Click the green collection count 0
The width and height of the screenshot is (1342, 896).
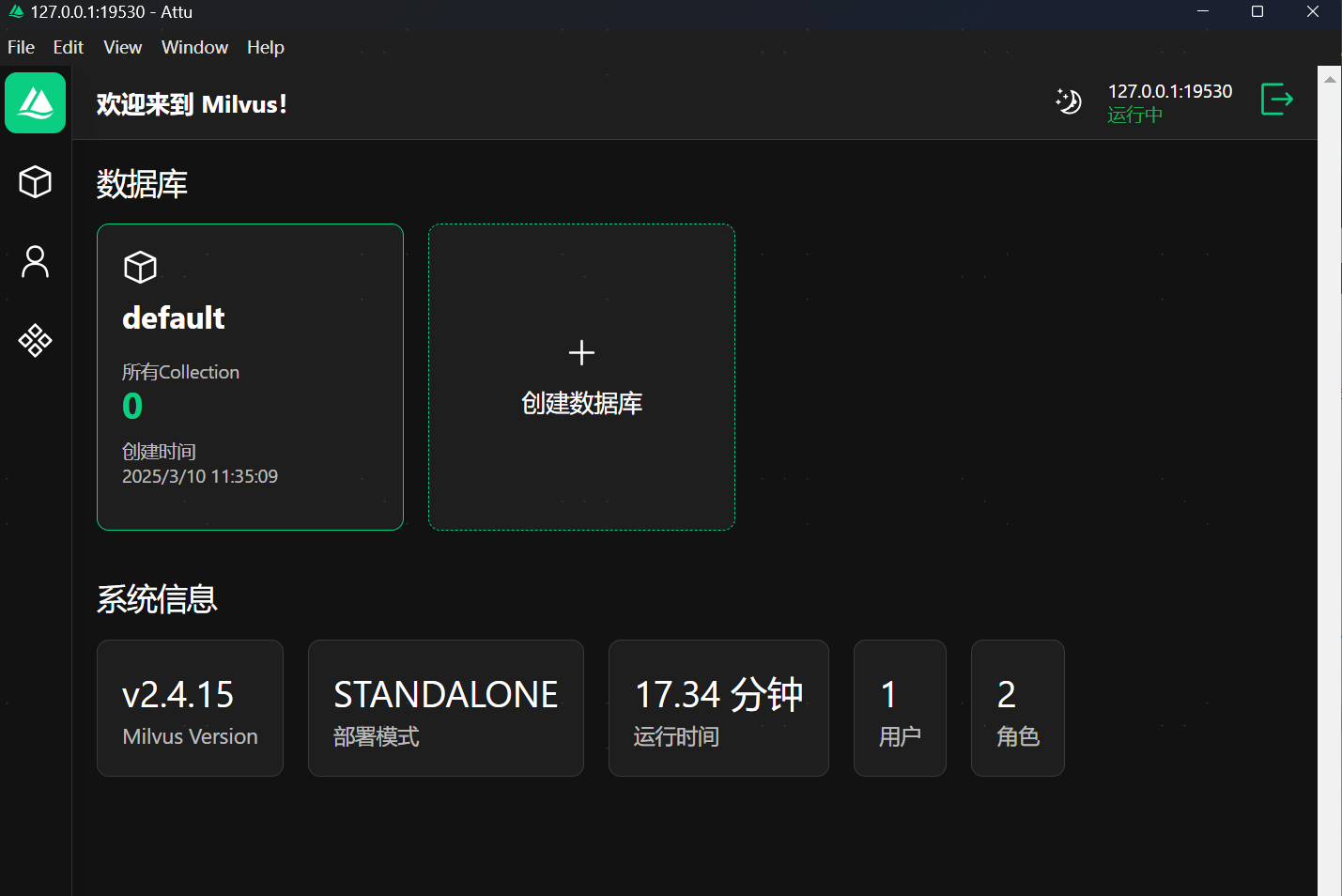[132, 406]
